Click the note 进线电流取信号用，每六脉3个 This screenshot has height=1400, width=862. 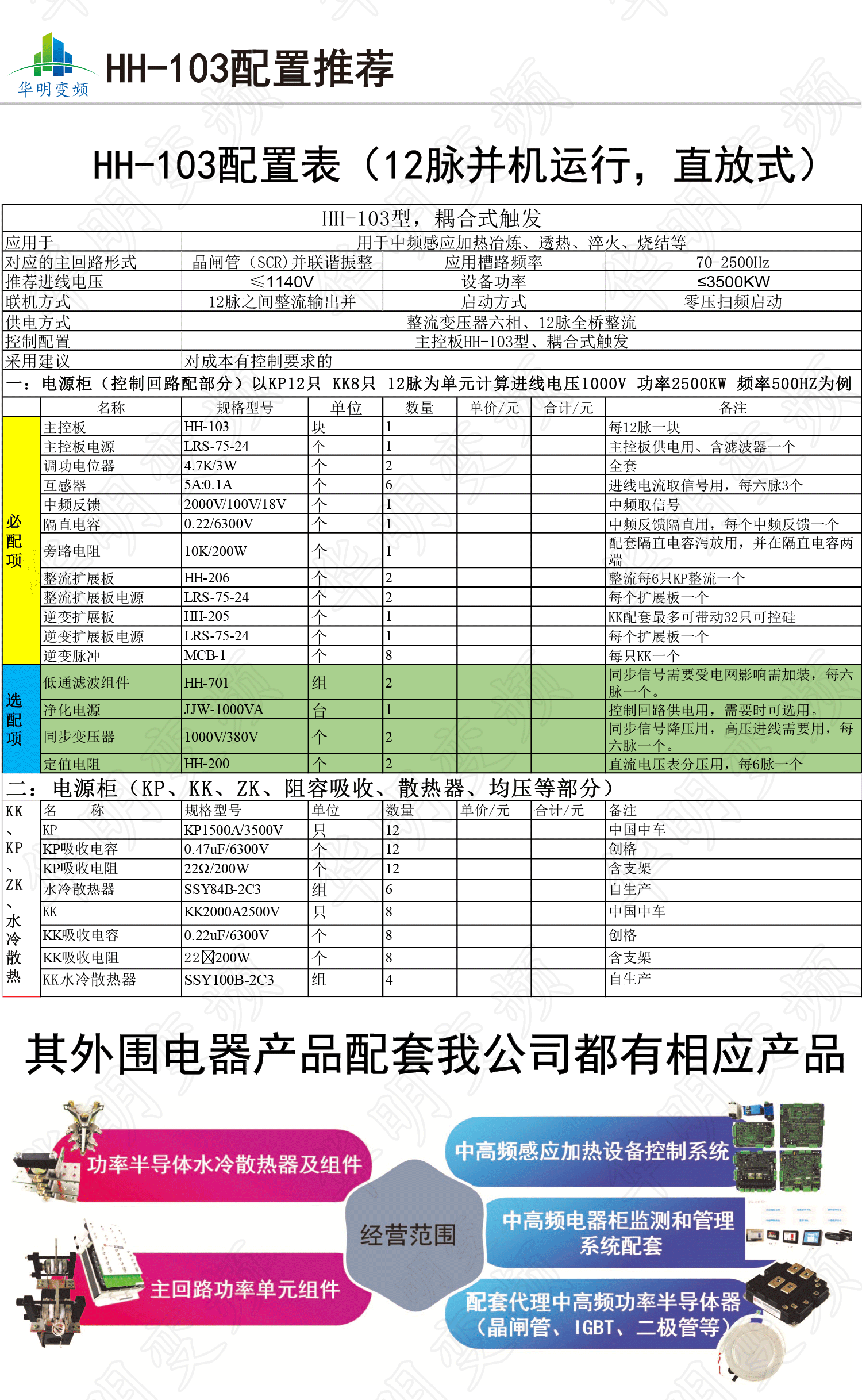(x=706, y=485)
